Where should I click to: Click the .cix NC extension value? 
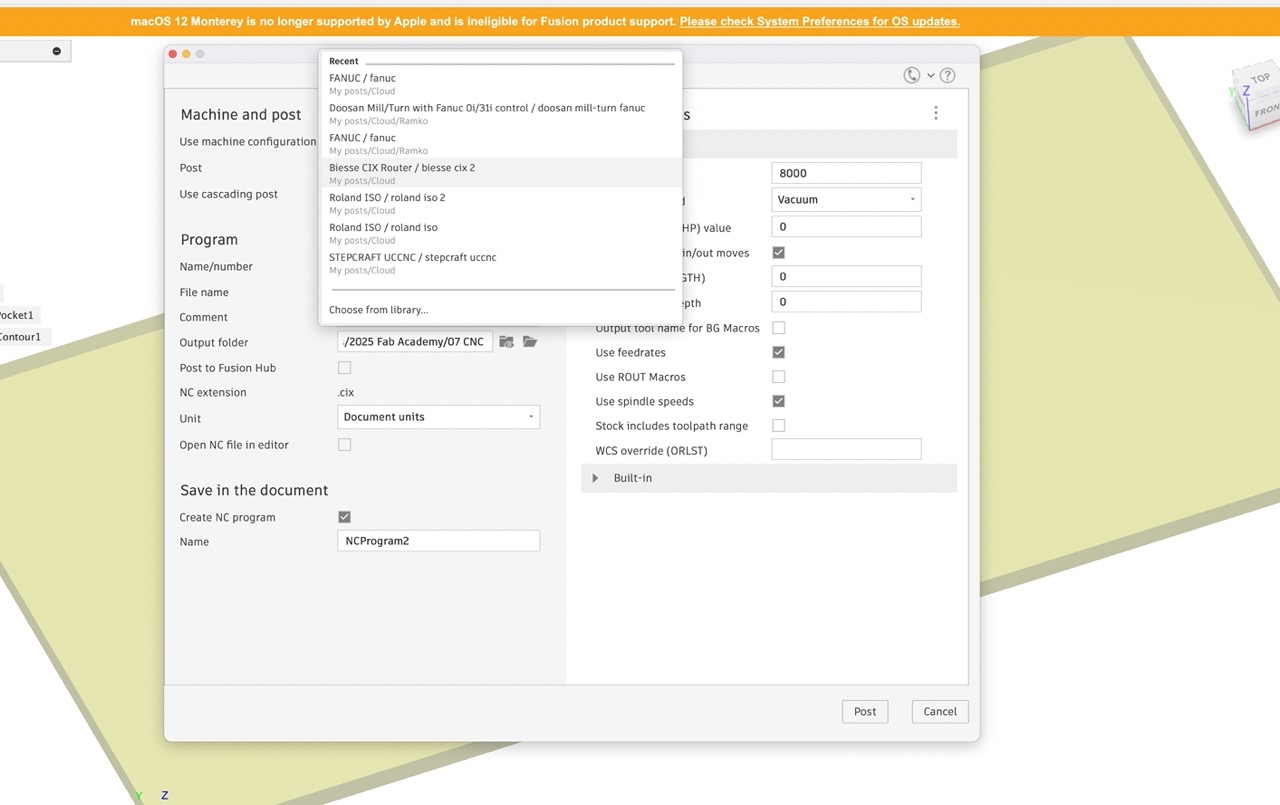tap(345, 393)
